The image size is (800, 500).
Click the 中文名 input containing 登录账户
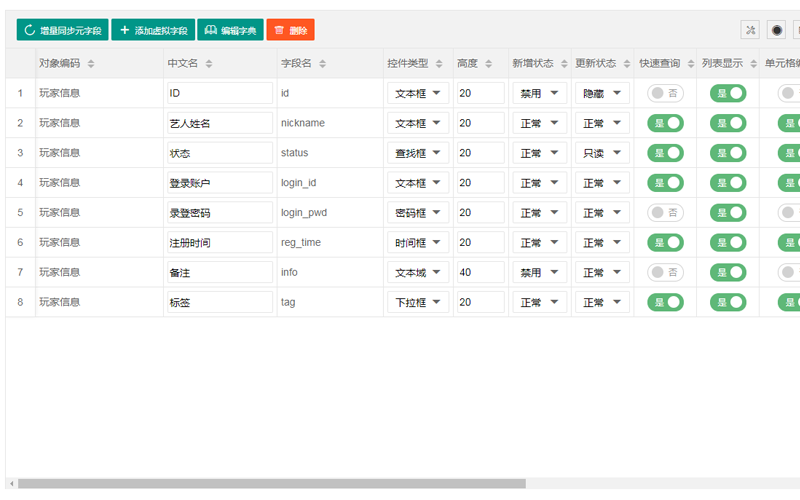[x=219, y=183]
